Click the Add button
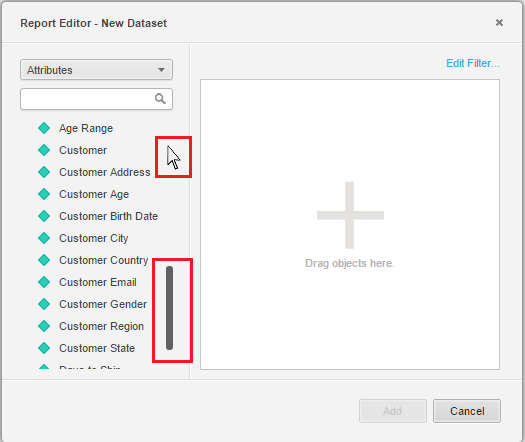This screenshot has width=525, height=442. tap(393, 411)
